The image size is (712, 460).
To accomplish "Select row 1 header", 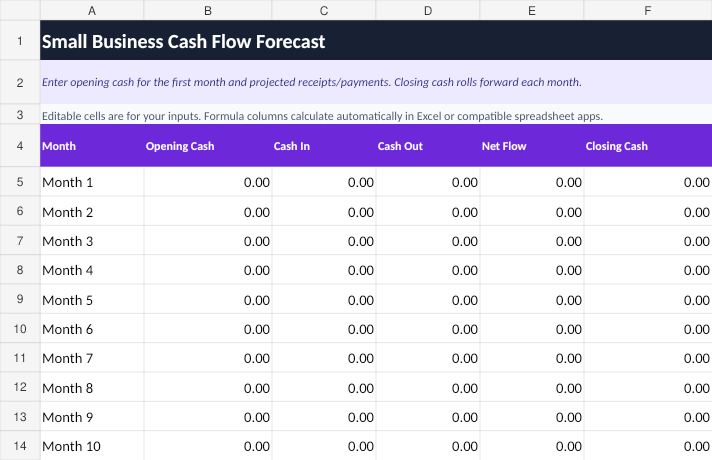I will (x=20, y=40).
